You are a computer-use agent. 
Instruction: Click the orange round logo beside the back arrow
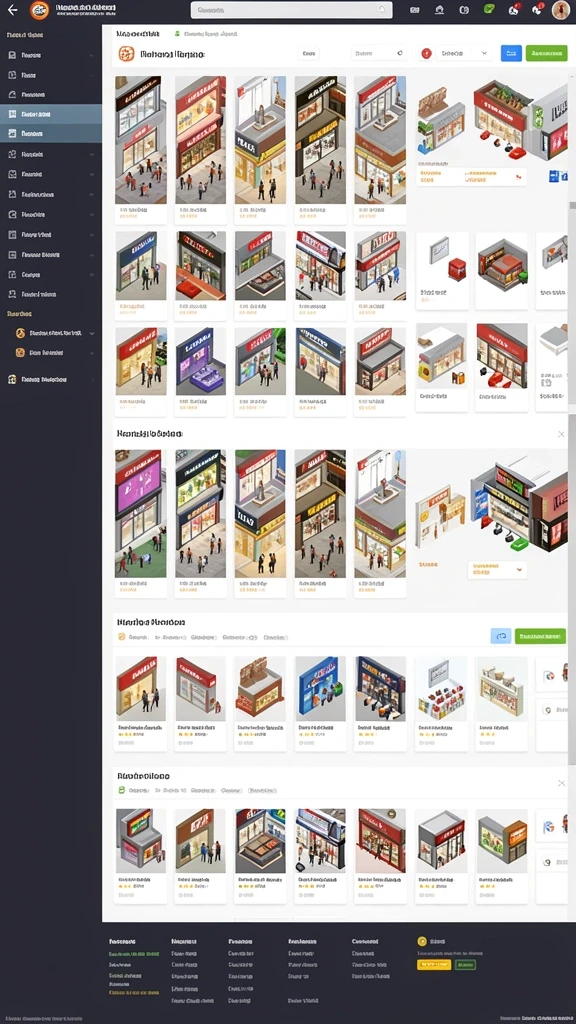coord(39,10)
